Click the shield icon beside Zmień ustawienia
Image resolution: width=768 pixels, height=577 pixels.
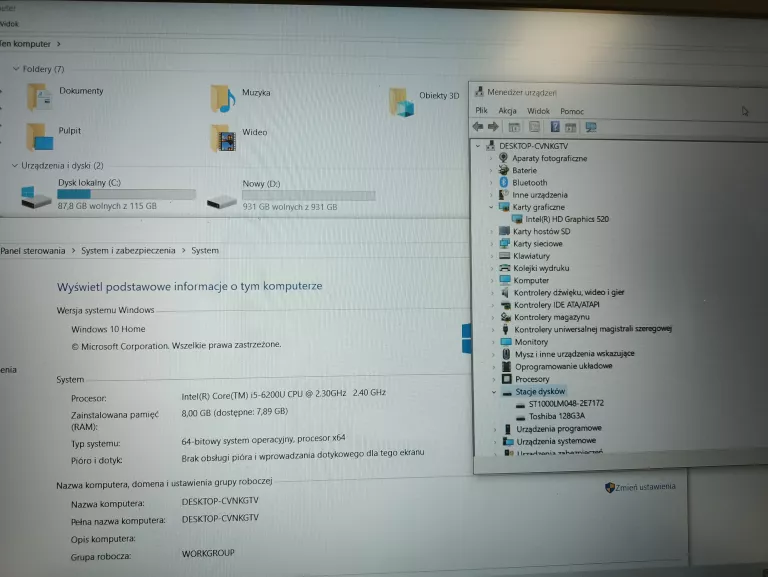610,487
